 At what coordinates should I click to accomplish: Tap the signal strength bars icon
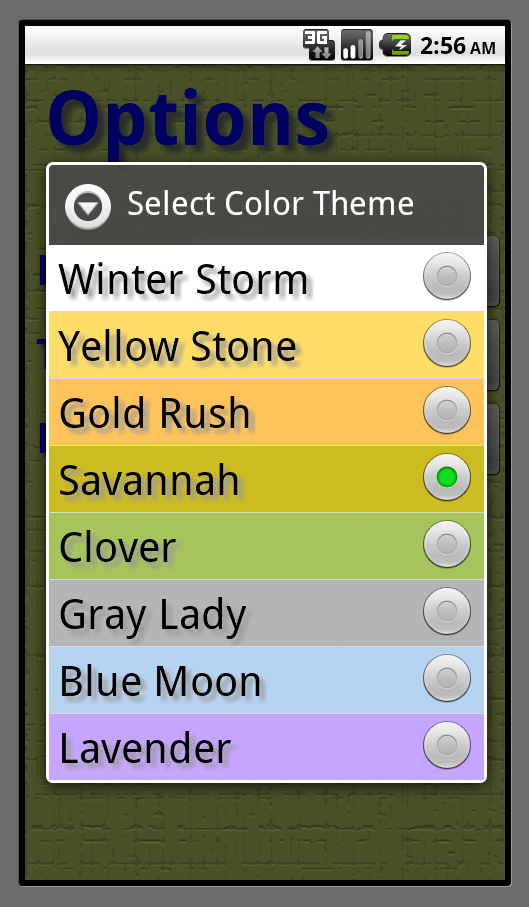tap(356, 45)
